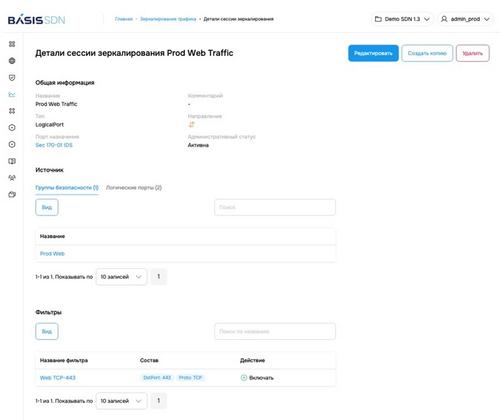Image resolution: width=500 pixels, height=420 pixels.
Task: Click the Редактировать button
Action: click(373, 53)
